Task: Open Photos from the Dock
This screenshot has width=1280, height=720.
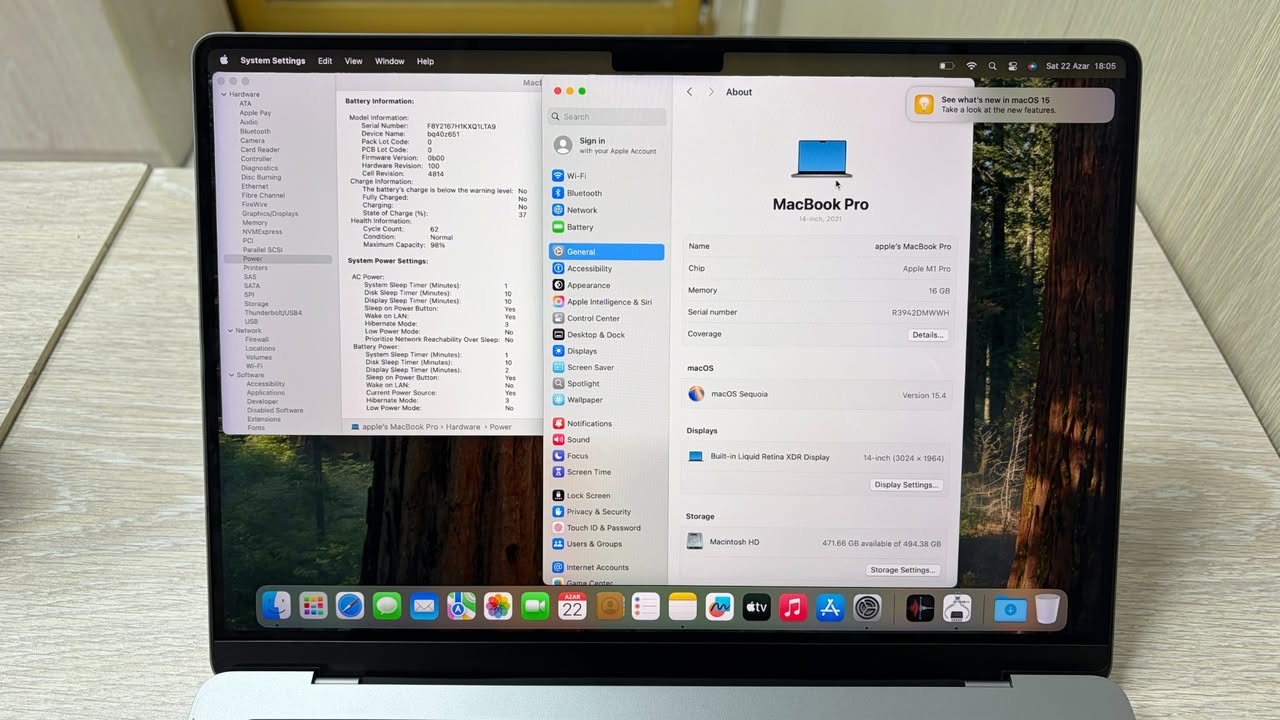Action: 498,605
